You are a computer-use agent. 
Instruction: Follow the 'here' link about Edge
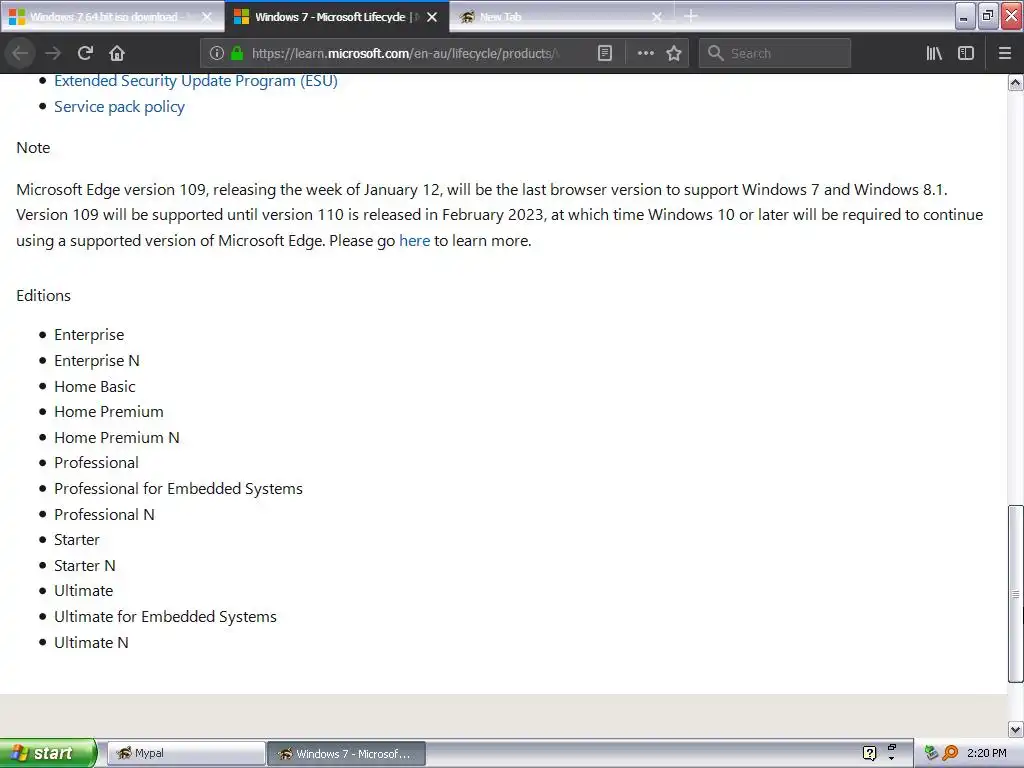point(415,241)
